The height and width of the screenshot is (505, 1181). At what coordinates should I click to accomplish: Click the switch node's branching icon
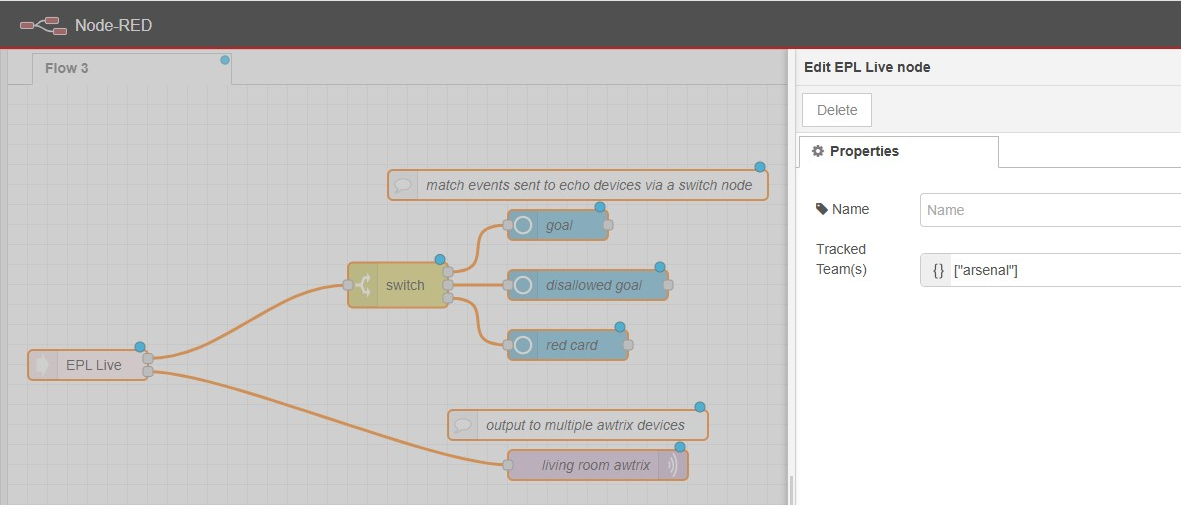(362, 285)
